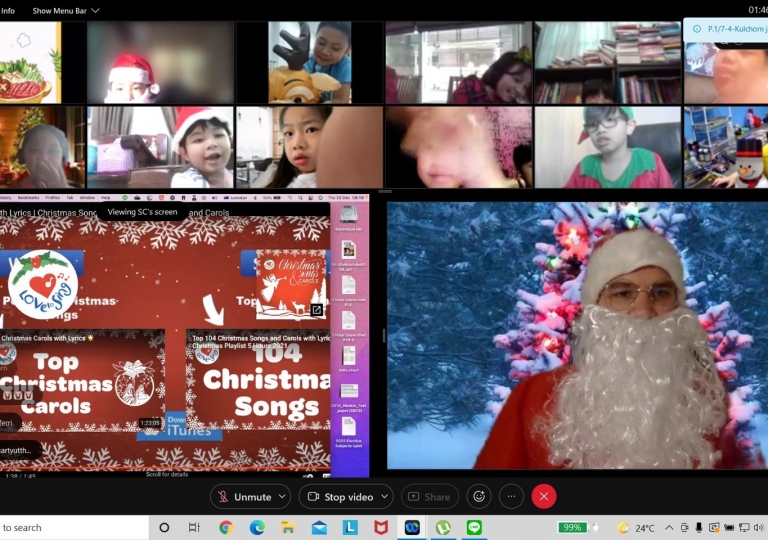768x540 pixels.
Task: Click external-link icon on Christmas Songs album
Action: (x=317, y=310)
